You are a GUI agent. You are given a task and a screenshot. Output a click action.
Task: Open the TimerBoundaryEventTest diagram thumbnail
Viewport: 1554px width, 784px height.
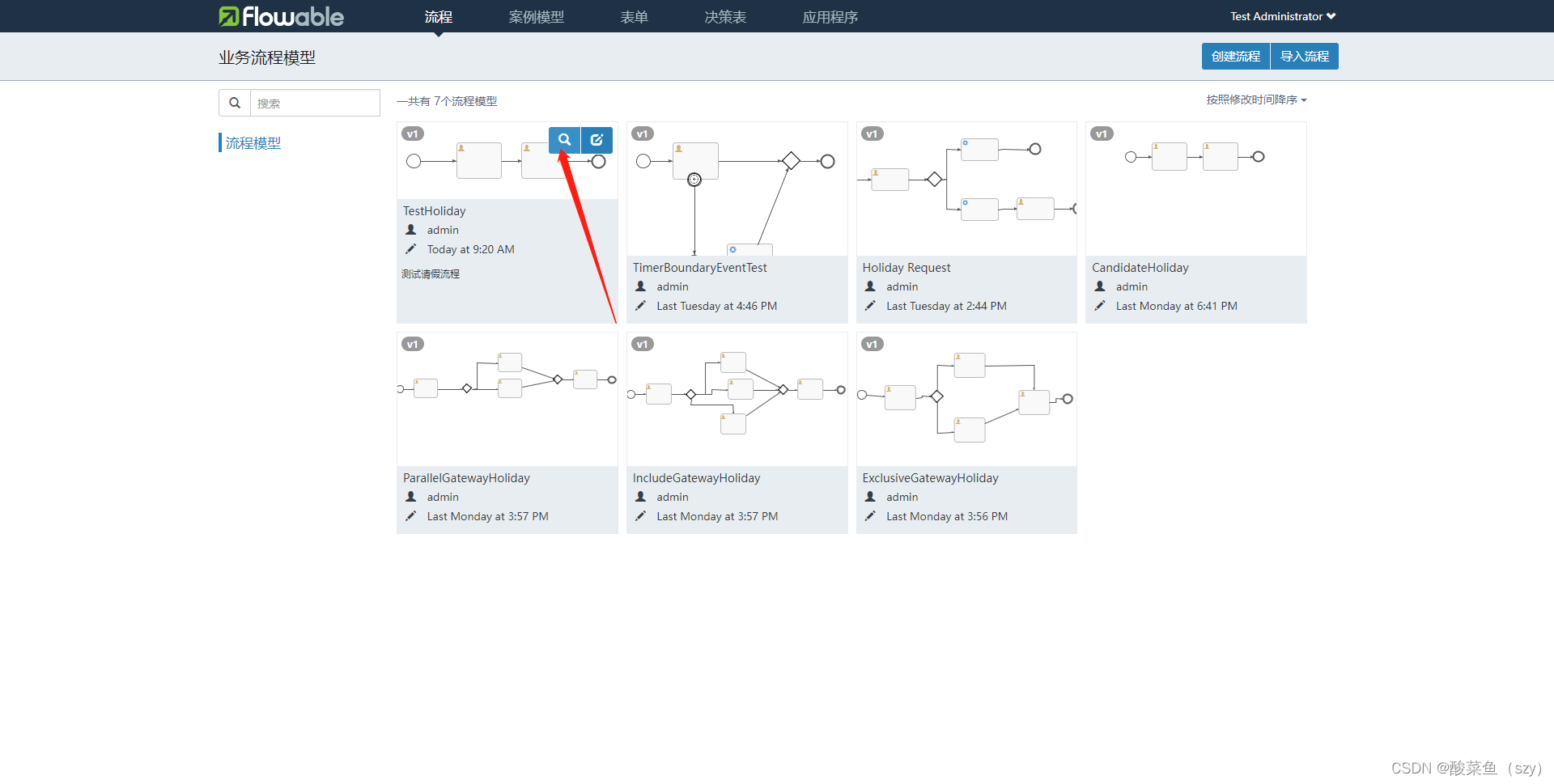(737, 189)
